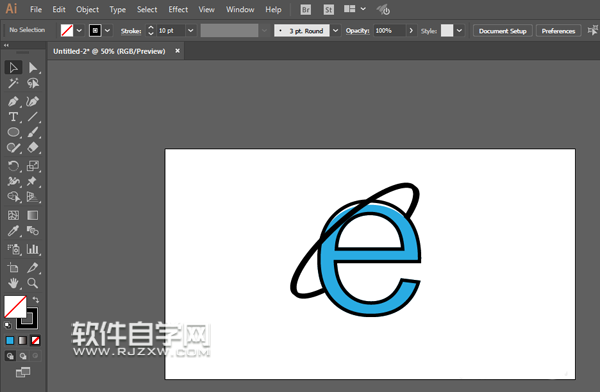Viewport: 600px width, 392px height.
Task: Open the Type menu
Action: [117, 10]
